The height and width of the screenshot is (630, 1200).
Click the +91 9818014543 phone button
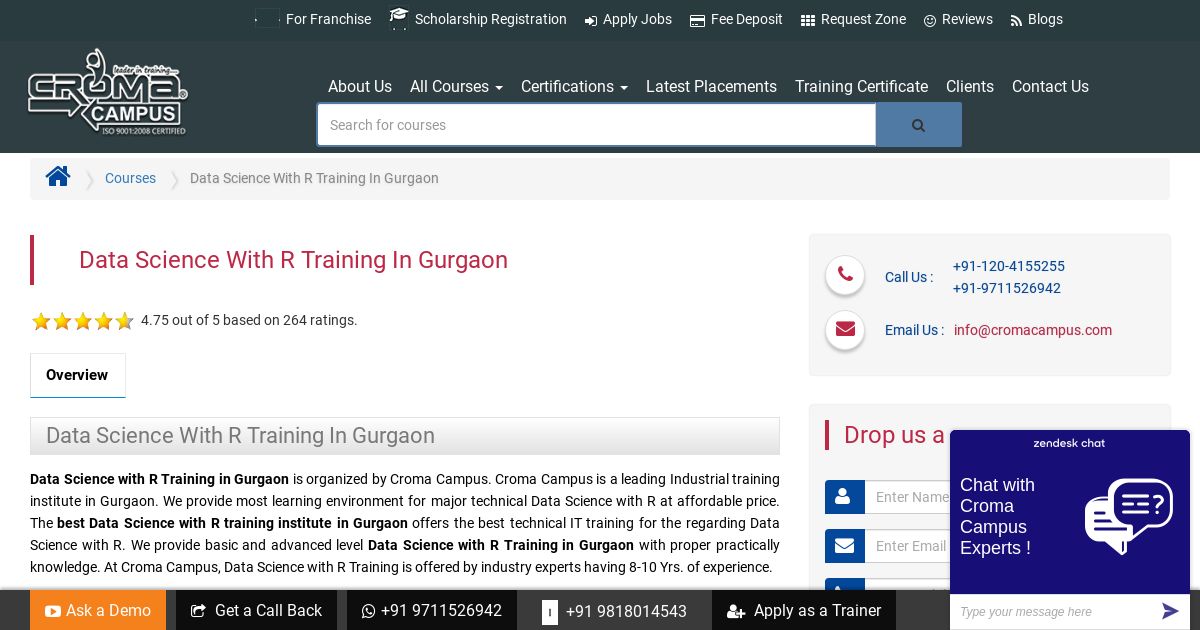point(614,610)
